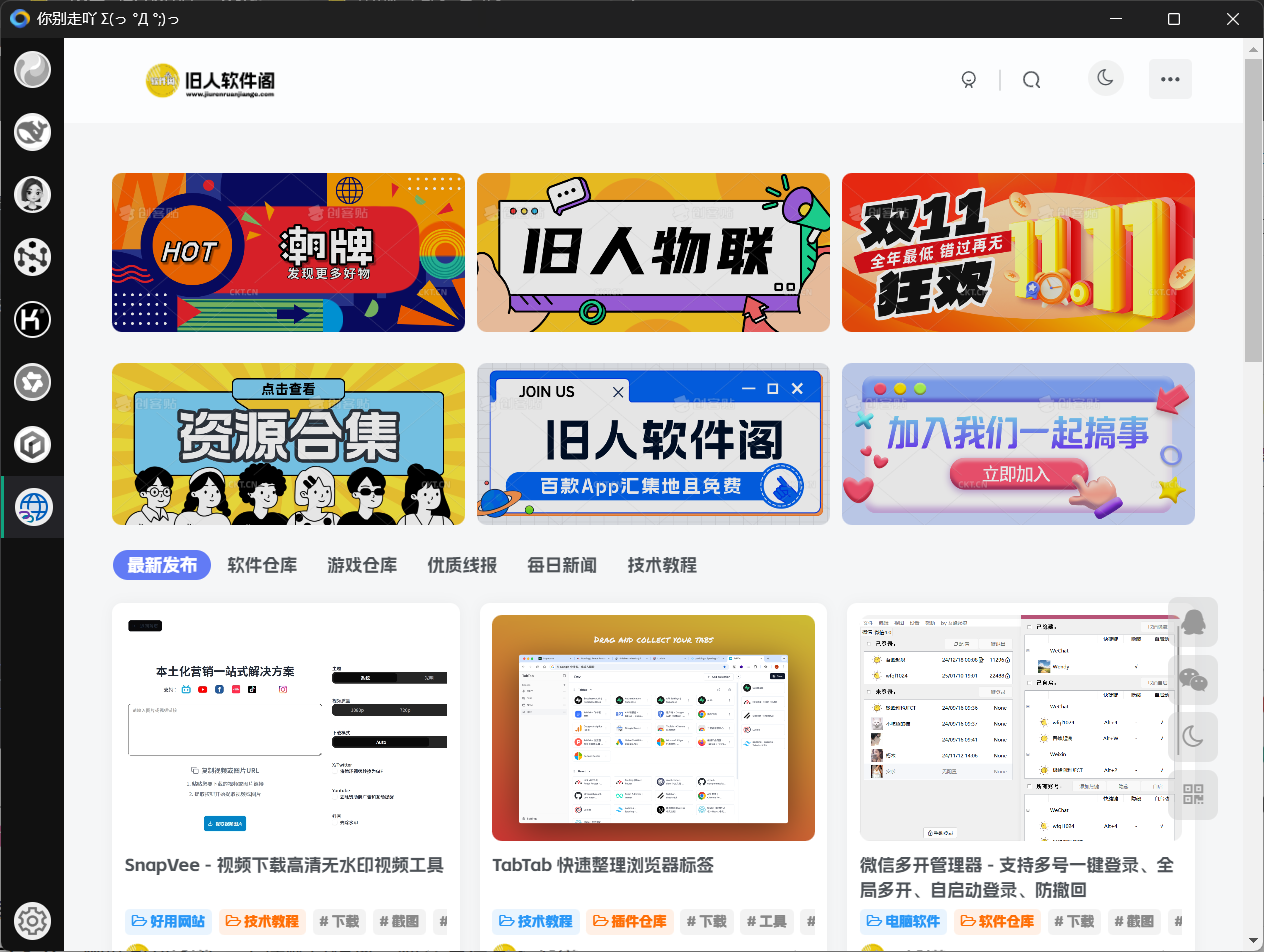
Task: Click the 好用网站 tag under SnapVee
Action: (167, 921)
